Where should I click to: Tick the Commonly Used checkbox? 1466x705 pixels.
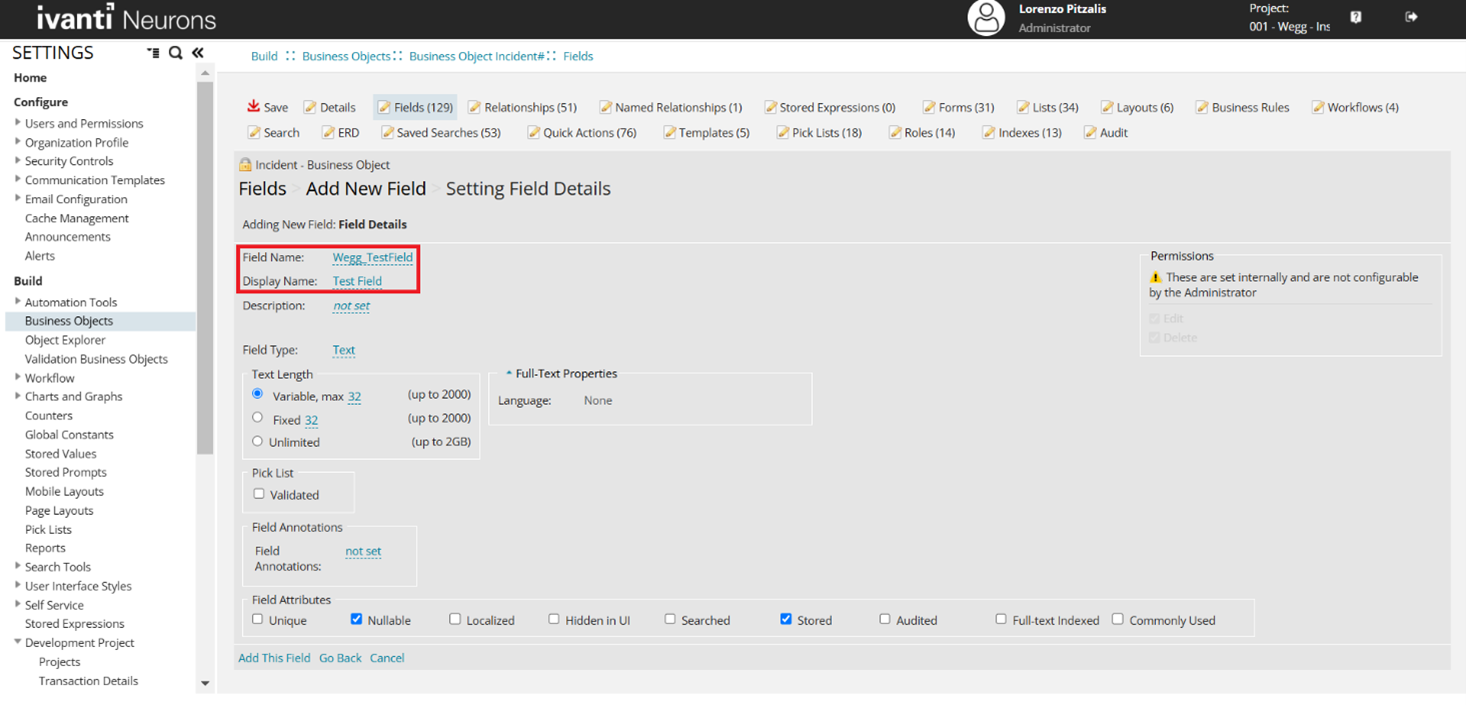[1118, 619]
